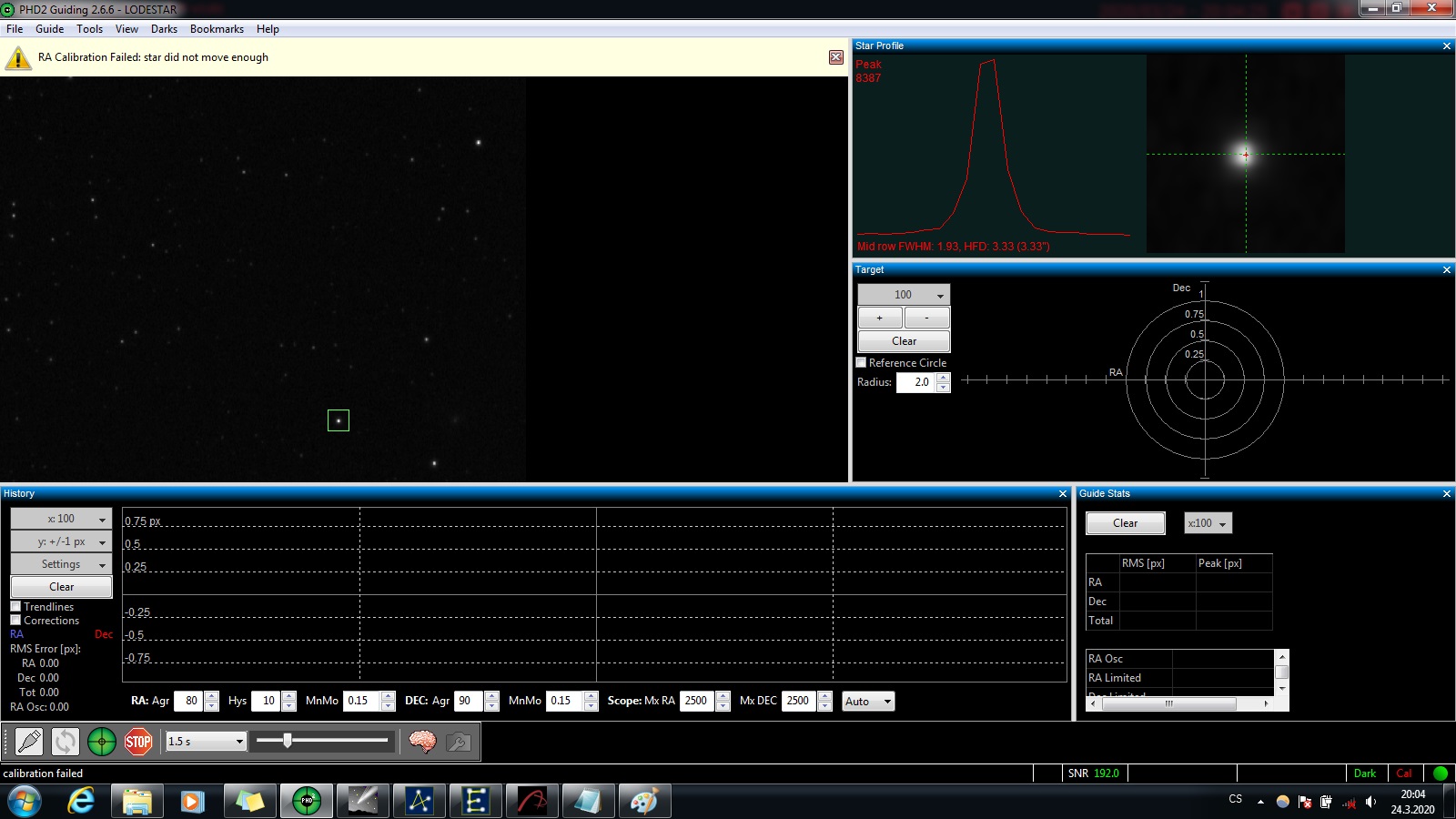Open the Darks menu
Screen dimensions: 1456x819
coord(164,29)
